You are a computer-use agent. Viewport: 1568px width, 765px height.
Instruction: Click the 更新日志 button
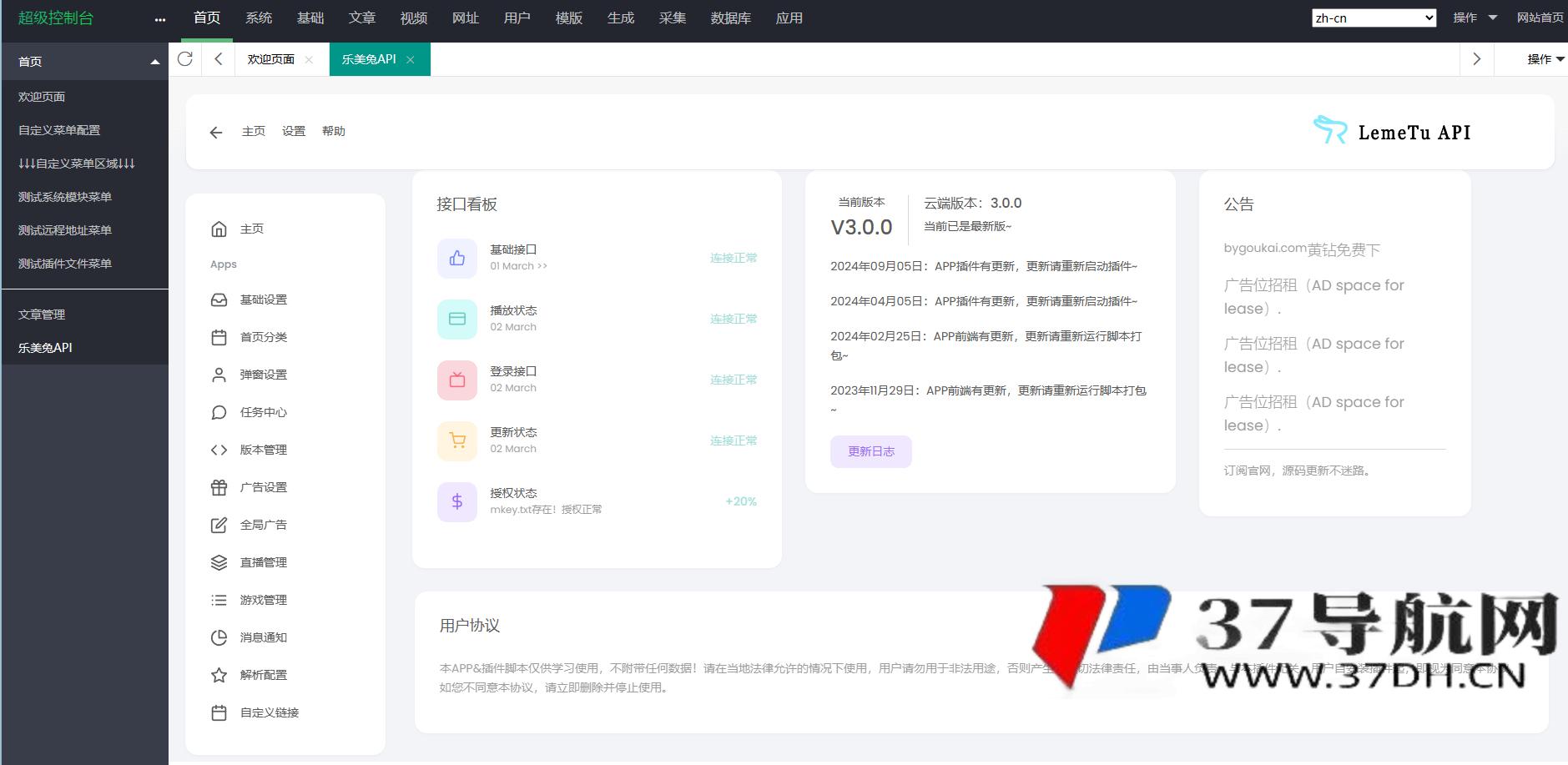click(870, 451)
